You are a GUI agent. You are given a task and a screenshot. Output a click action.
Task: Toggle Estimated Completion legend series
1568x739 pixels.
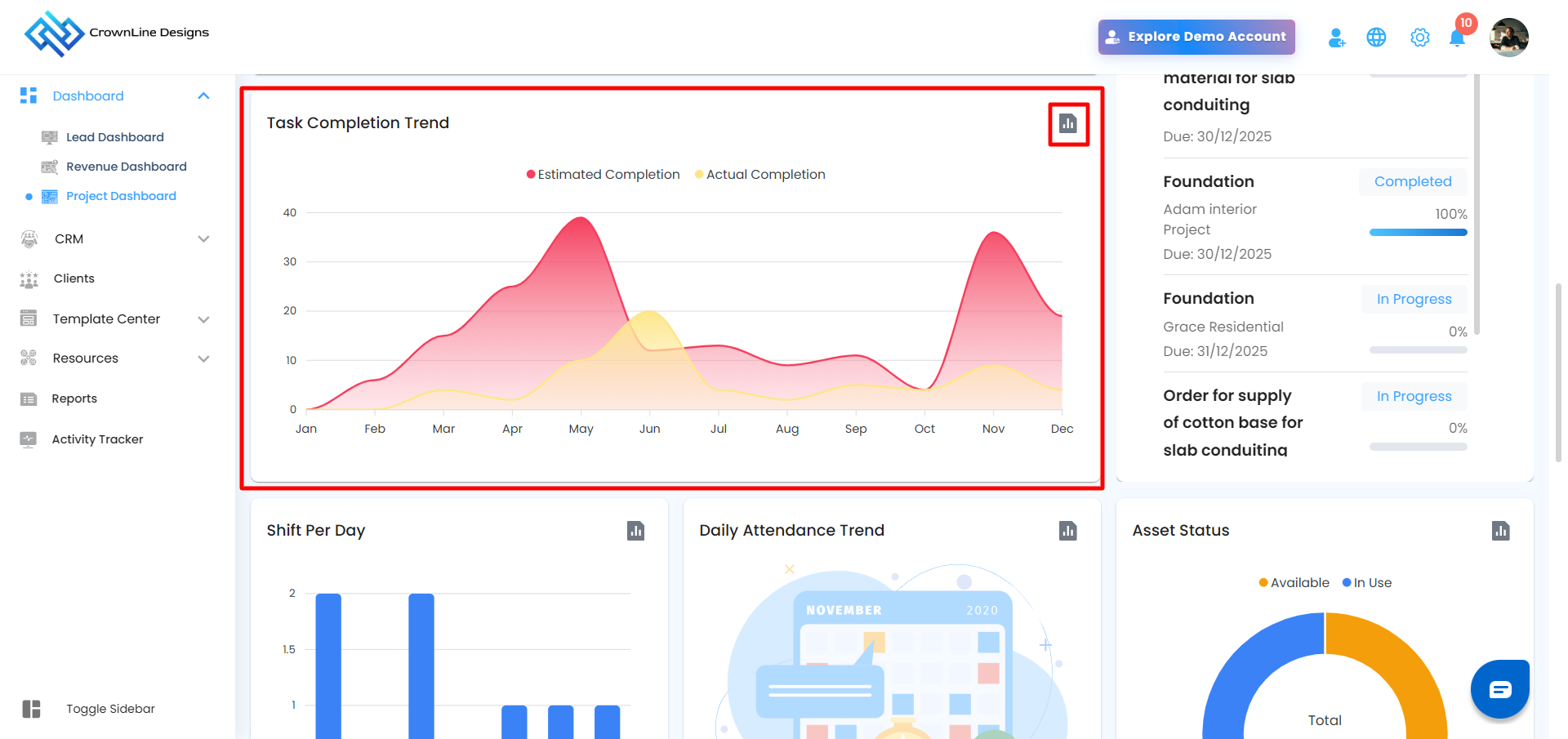coord(603,175)
